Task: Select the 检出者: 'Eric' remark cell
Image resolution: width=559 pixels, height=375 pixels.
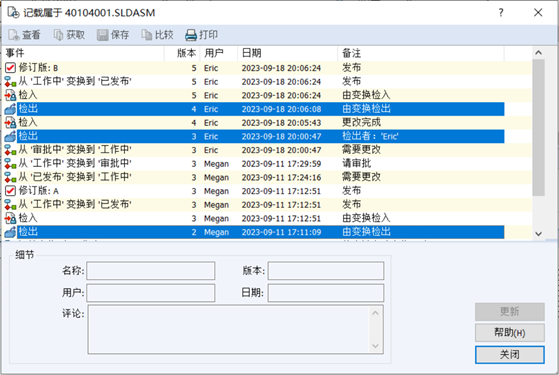Action: click(370, 136)
